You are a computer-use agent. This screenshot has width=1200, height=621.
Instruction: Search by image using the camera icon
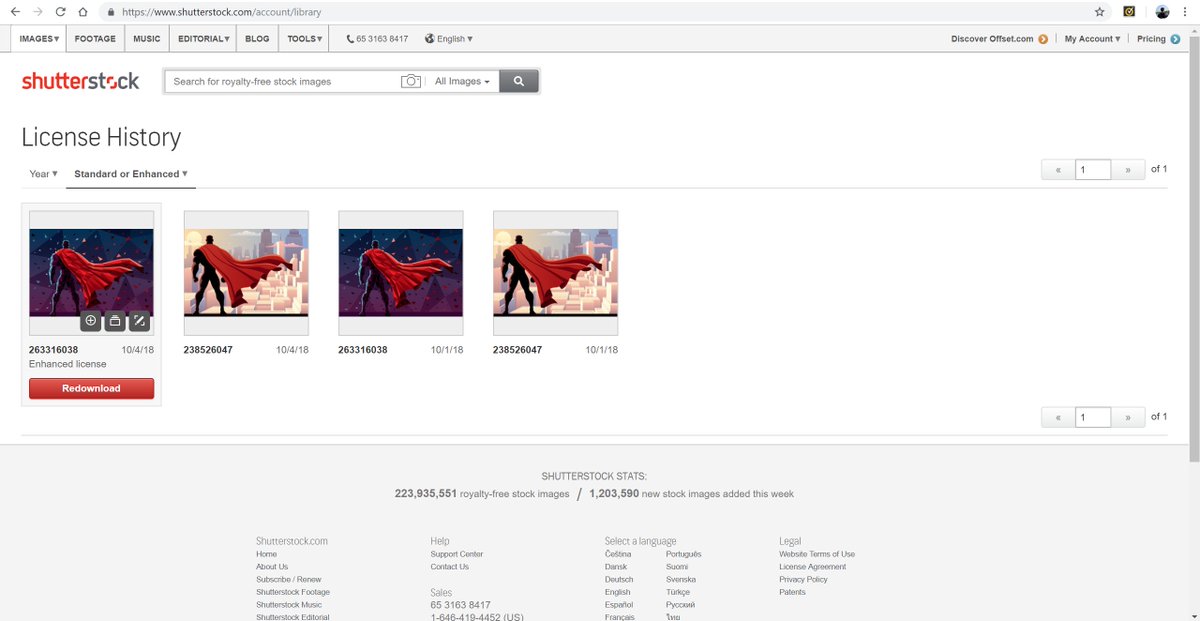pos(410,81)
